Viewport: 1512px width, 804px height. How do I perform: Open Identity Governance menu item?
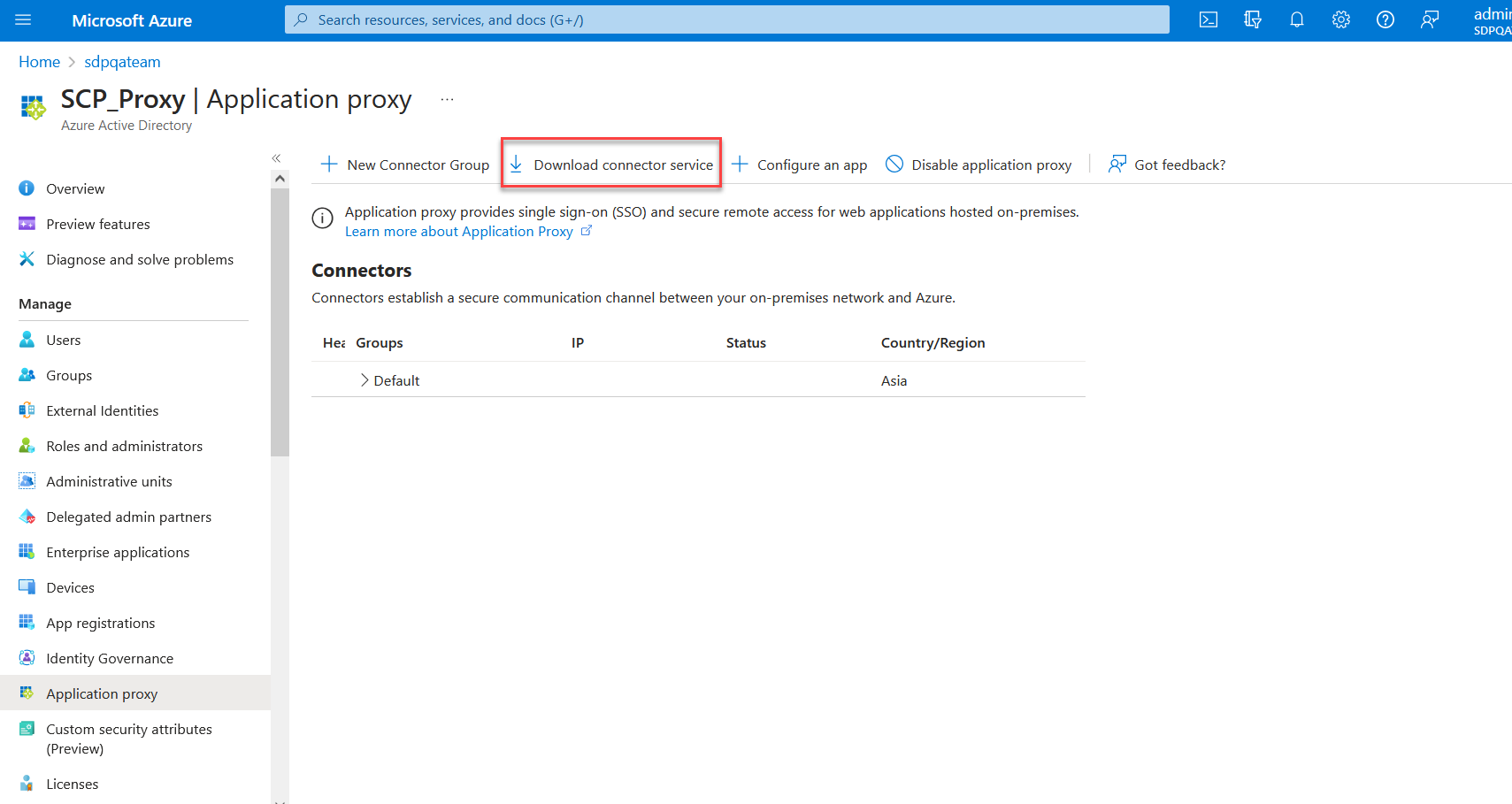[110, 658]
